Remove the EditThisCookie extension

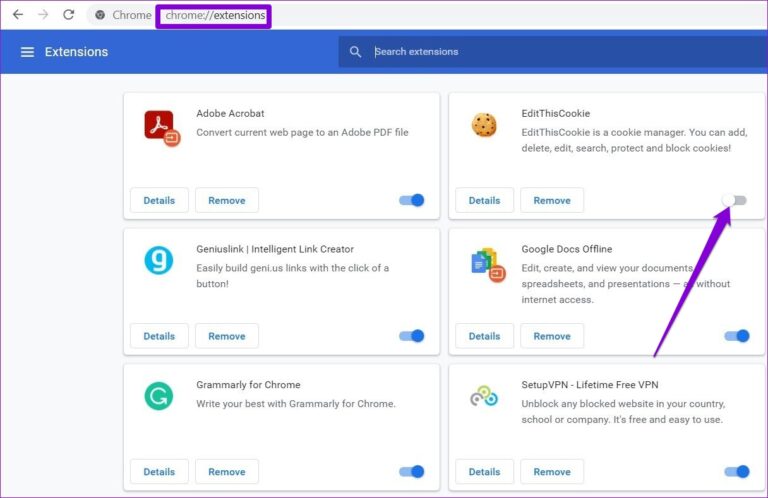click(552, 200)
